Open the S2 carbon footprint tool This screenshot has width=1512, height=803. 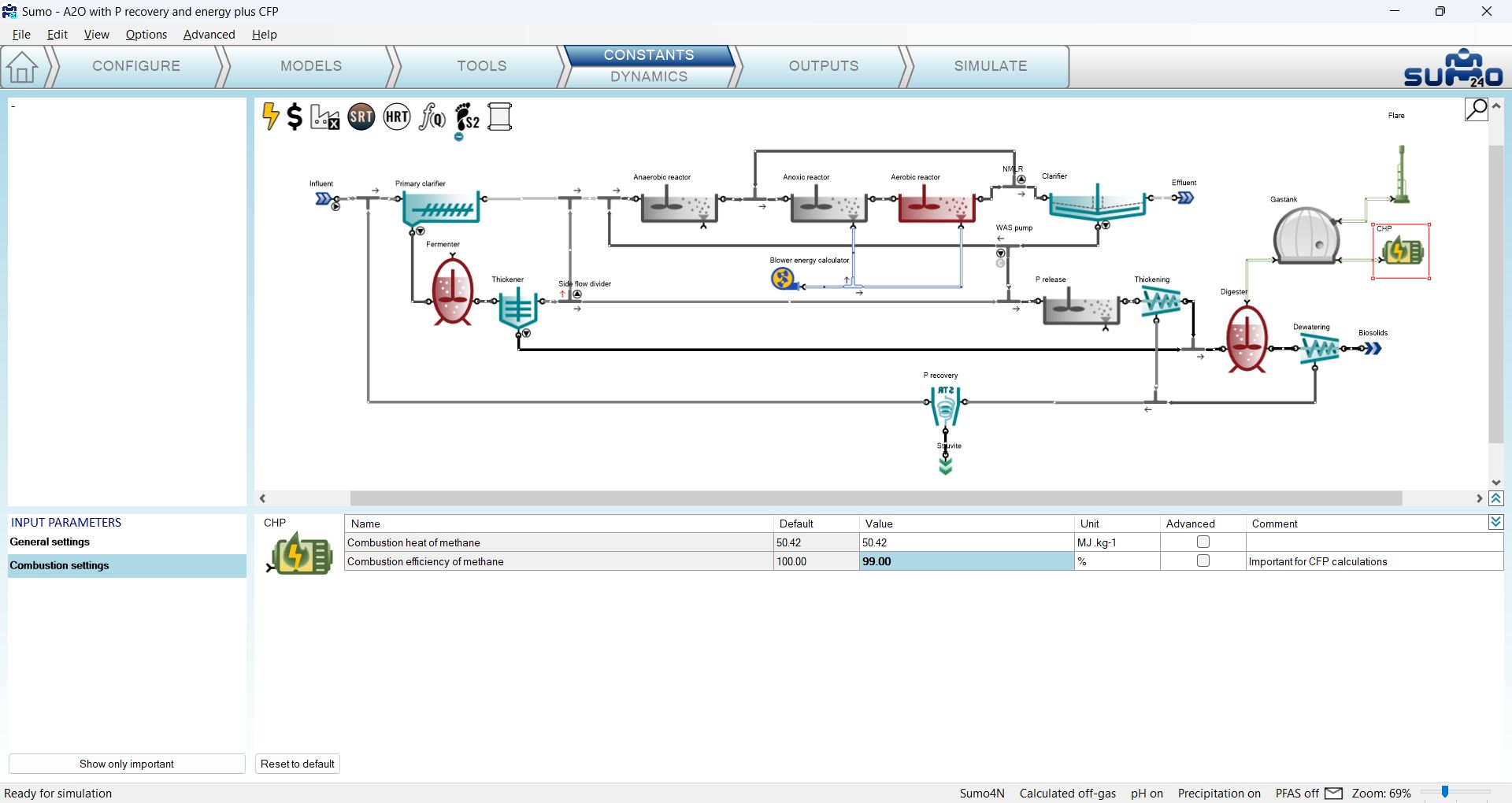coord(467,117)
